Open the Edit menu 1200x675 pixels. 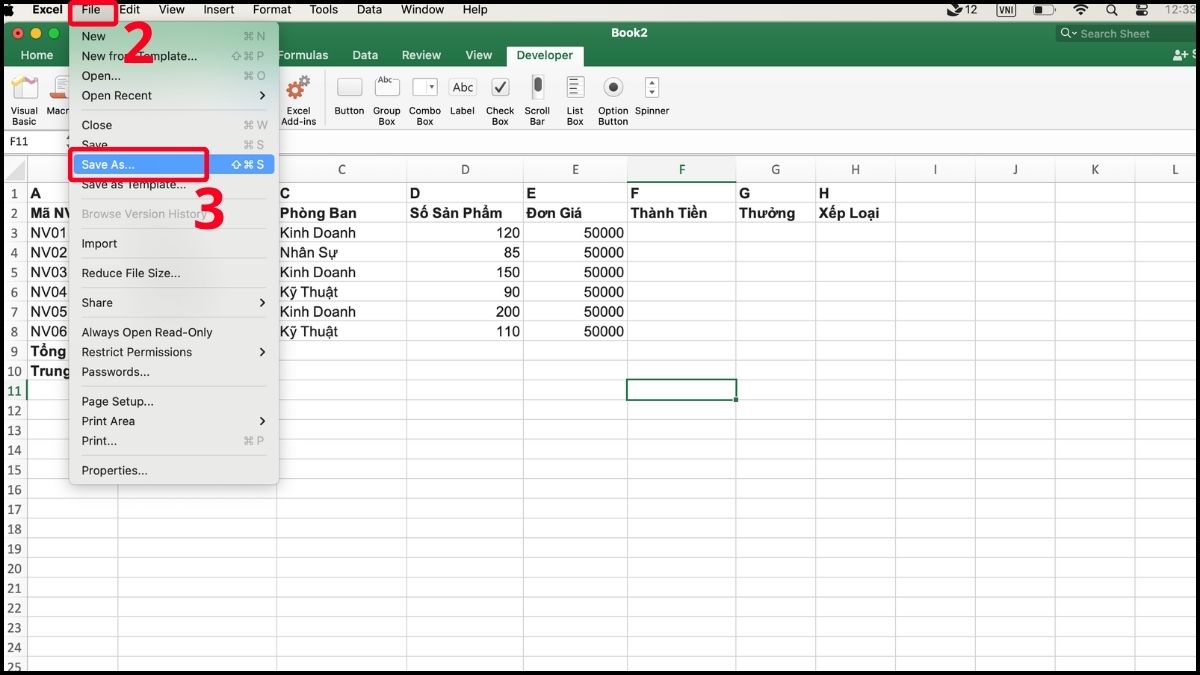click(130, 10)
